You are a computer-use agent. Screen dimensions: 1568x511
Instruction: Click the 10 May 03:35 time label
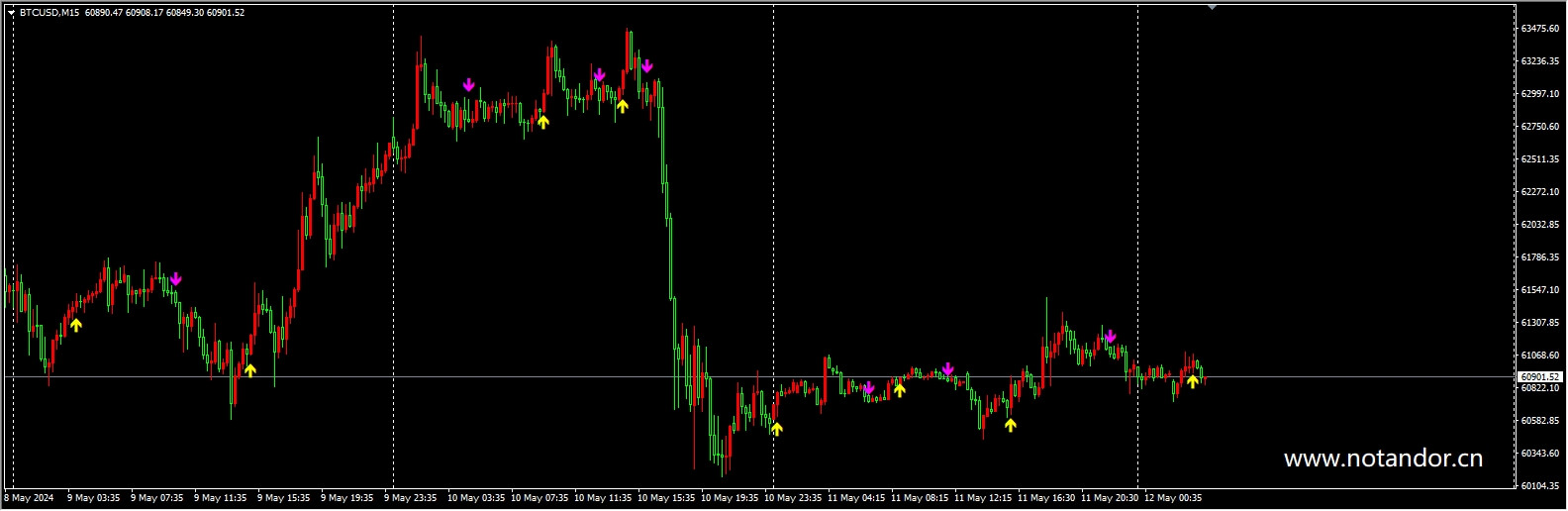click(476, 498)
